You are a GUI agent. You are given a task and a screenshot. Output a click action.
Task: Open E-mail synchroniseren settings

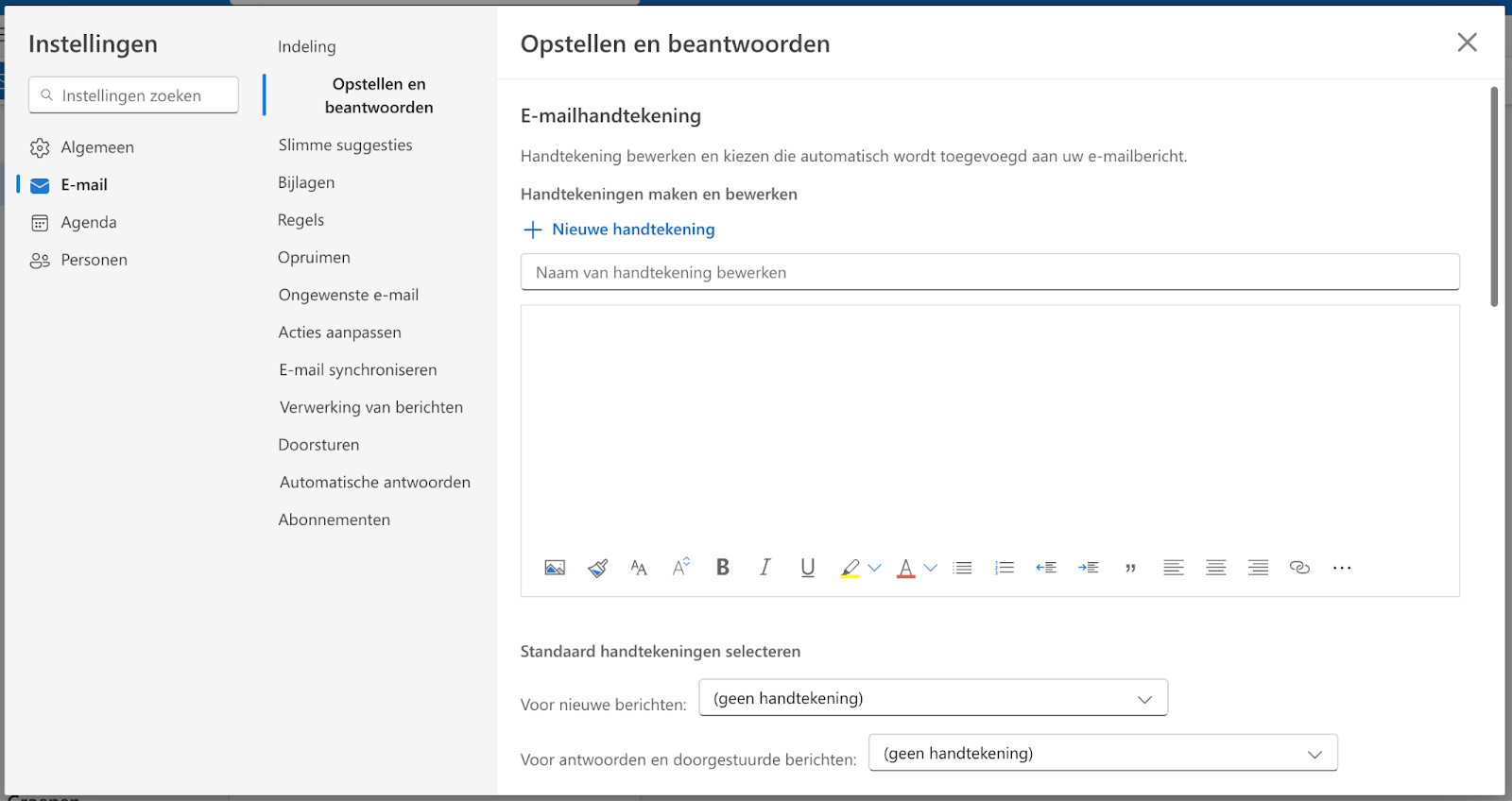pos(358,369)
